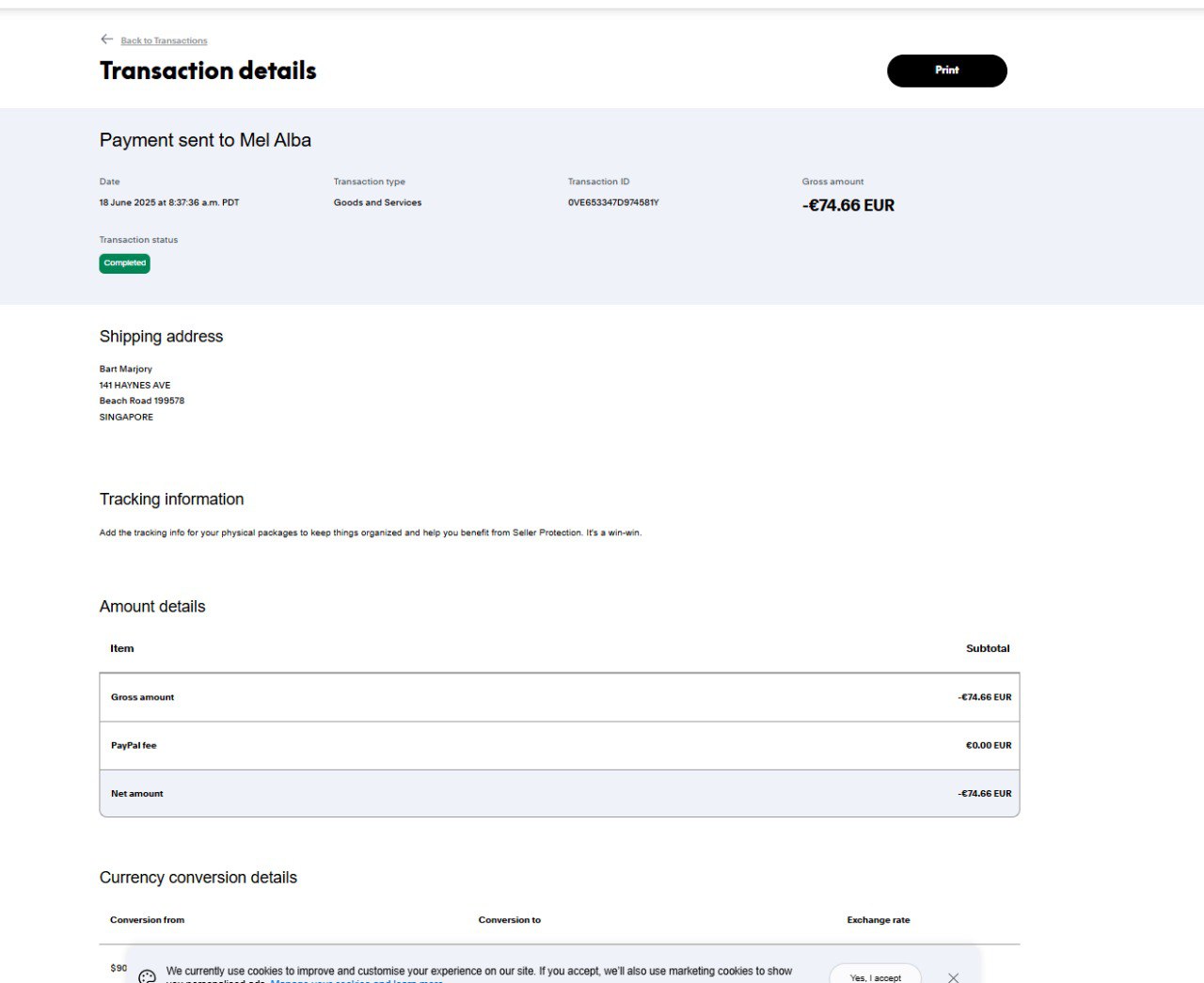Accept cookies with Yes, I accept
The height and width of the screenshot is (983, 1204).
875,976
